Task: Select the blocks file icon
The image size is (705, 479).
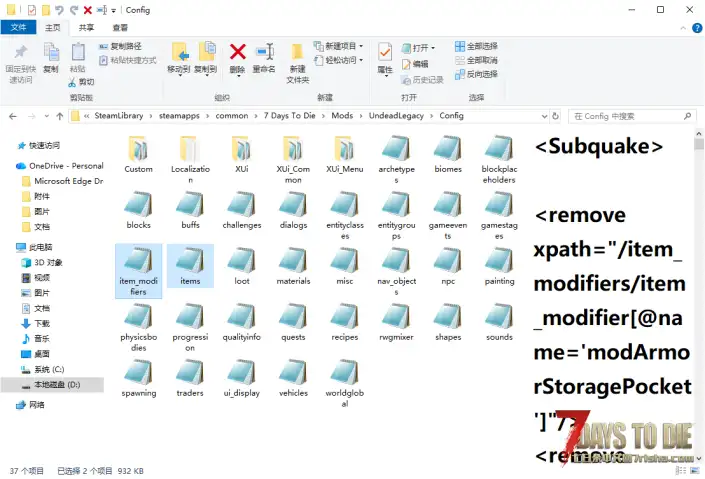Action: click(x=138, y=205)
